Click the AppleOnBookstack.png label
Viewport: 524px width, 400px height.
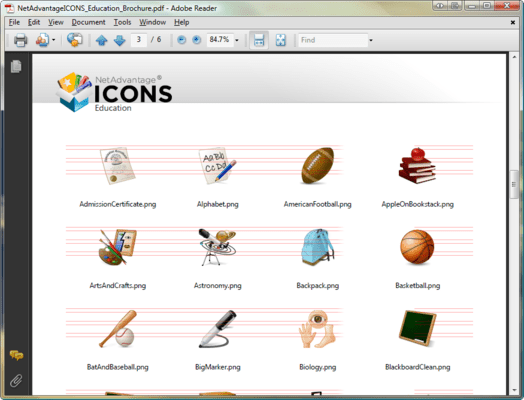click(x=417, y=204)
